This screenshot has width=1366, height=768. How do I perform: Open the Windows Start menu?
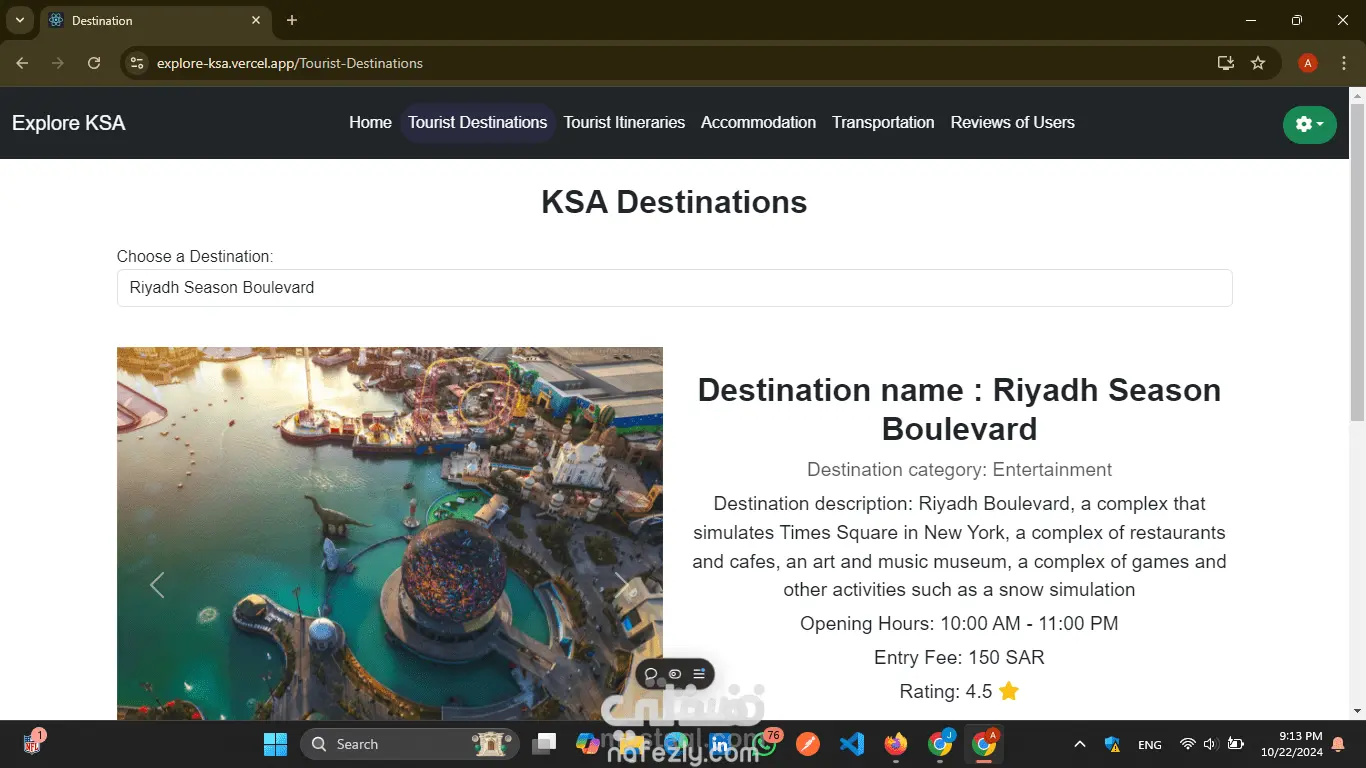click(275, 744)
